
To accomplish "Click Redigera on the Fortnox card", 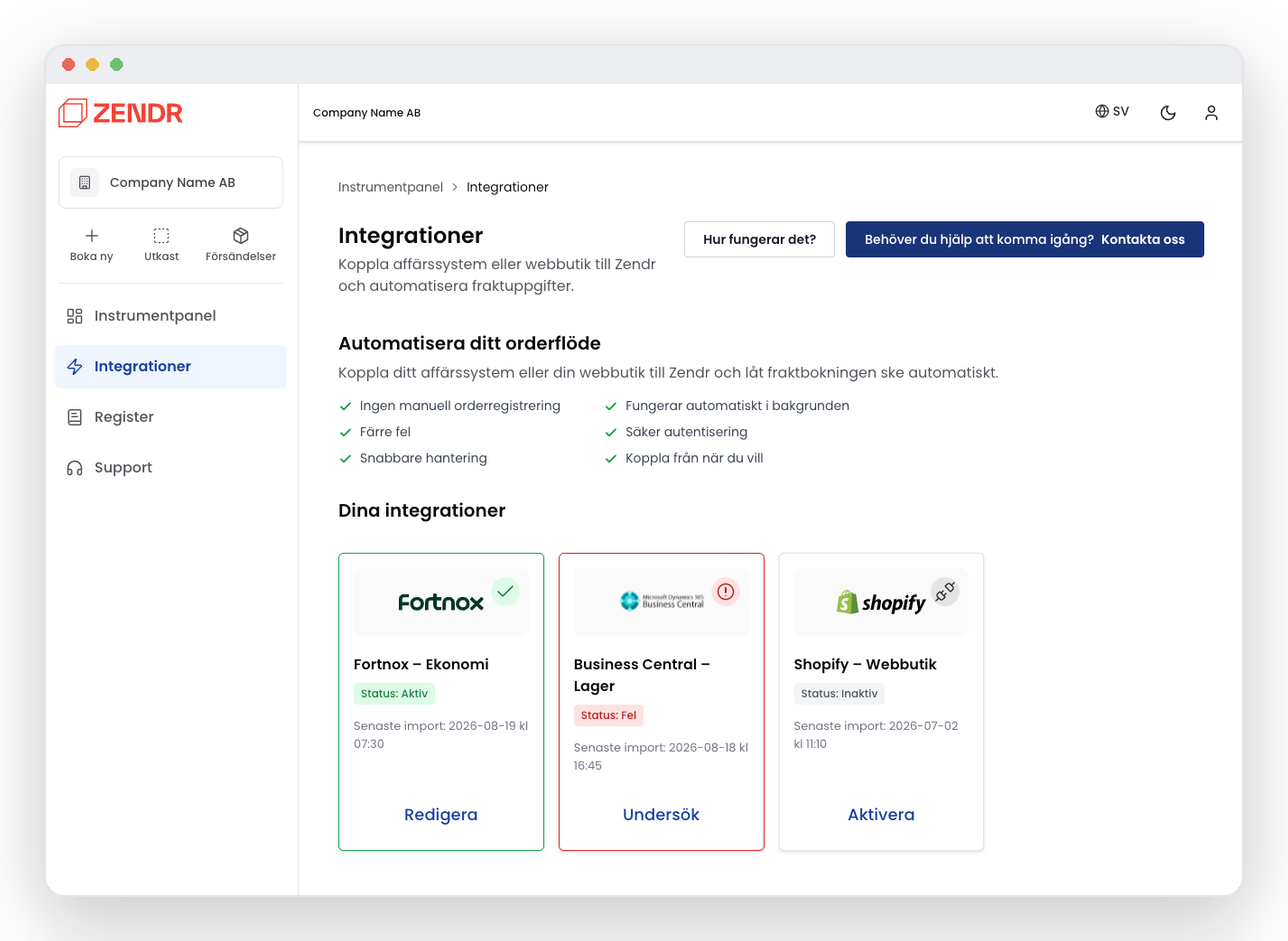I will tap(441, 815).
